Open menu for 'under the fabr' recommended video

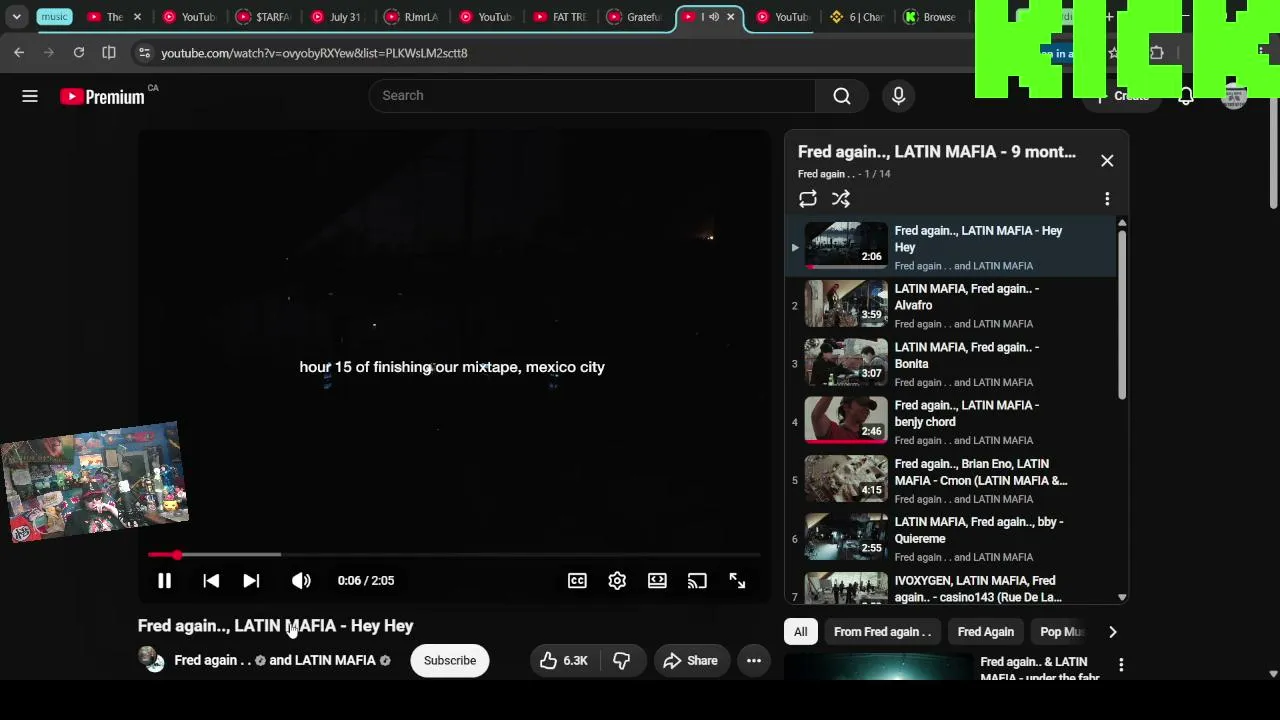[1121, 665]
